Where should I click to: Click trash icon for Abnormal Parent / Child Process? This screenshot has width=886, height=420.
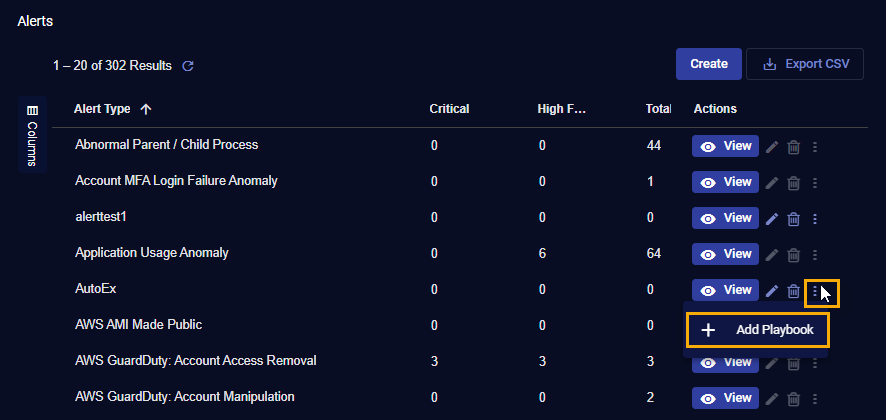(x=794, y=147)
